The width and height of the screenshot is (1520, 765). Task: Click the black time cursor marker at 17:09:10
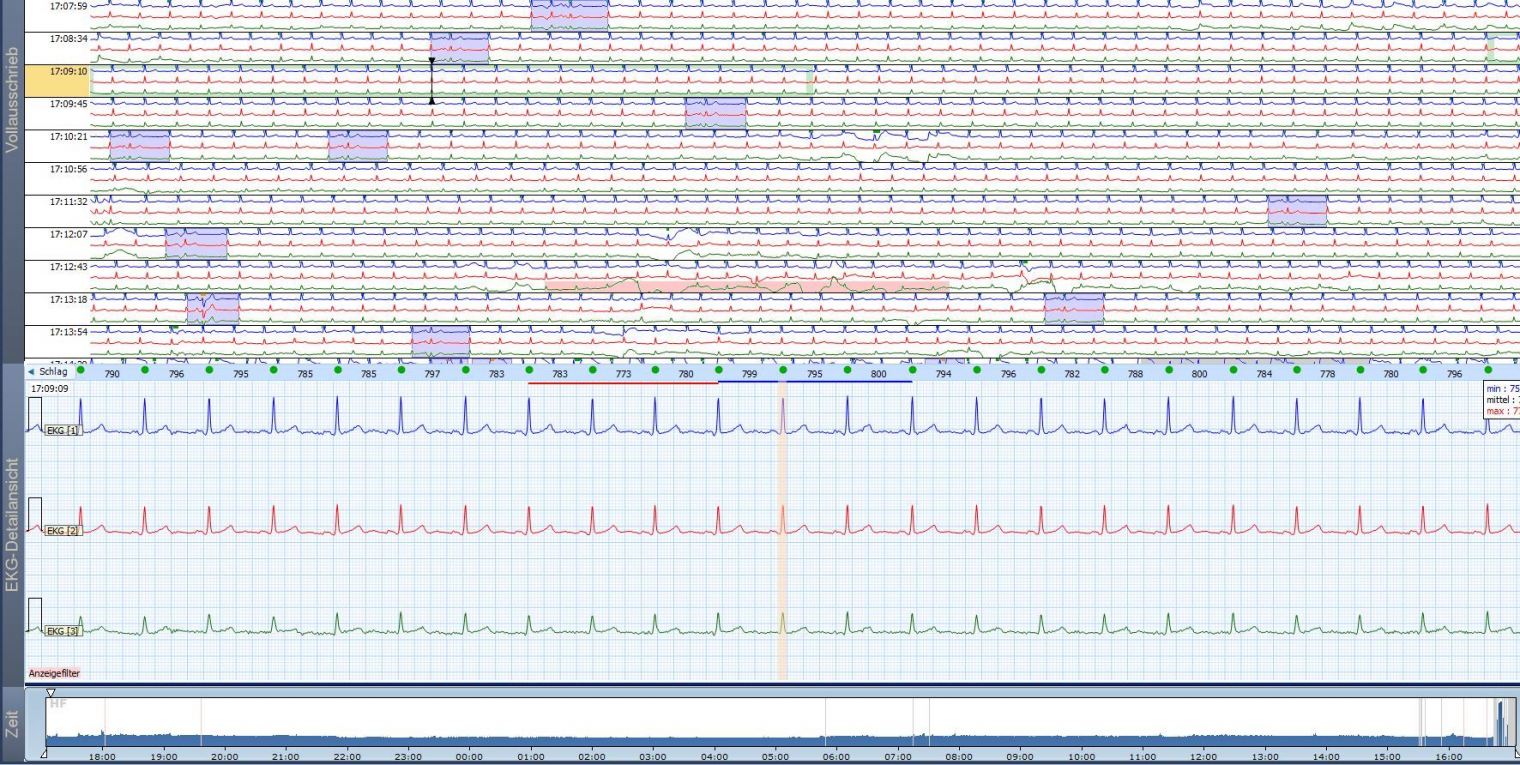(x=432, y=81)
